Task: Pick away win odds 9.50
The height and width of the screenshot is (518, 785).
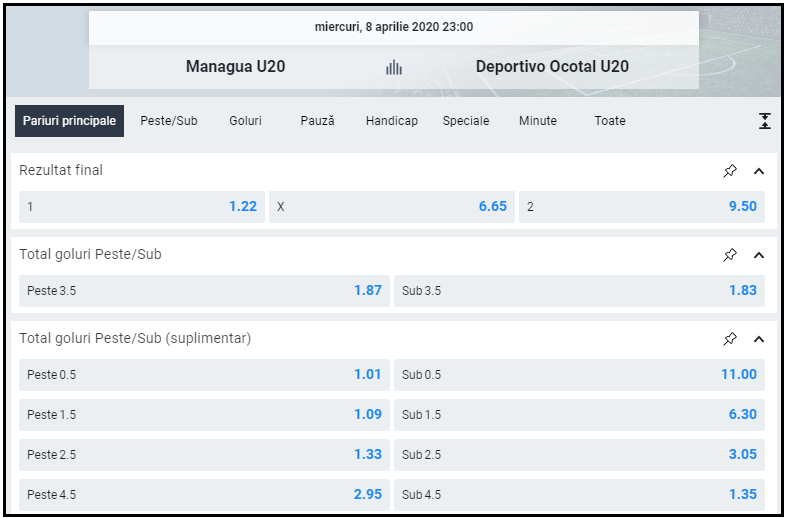Action: (x=641, y=207)
